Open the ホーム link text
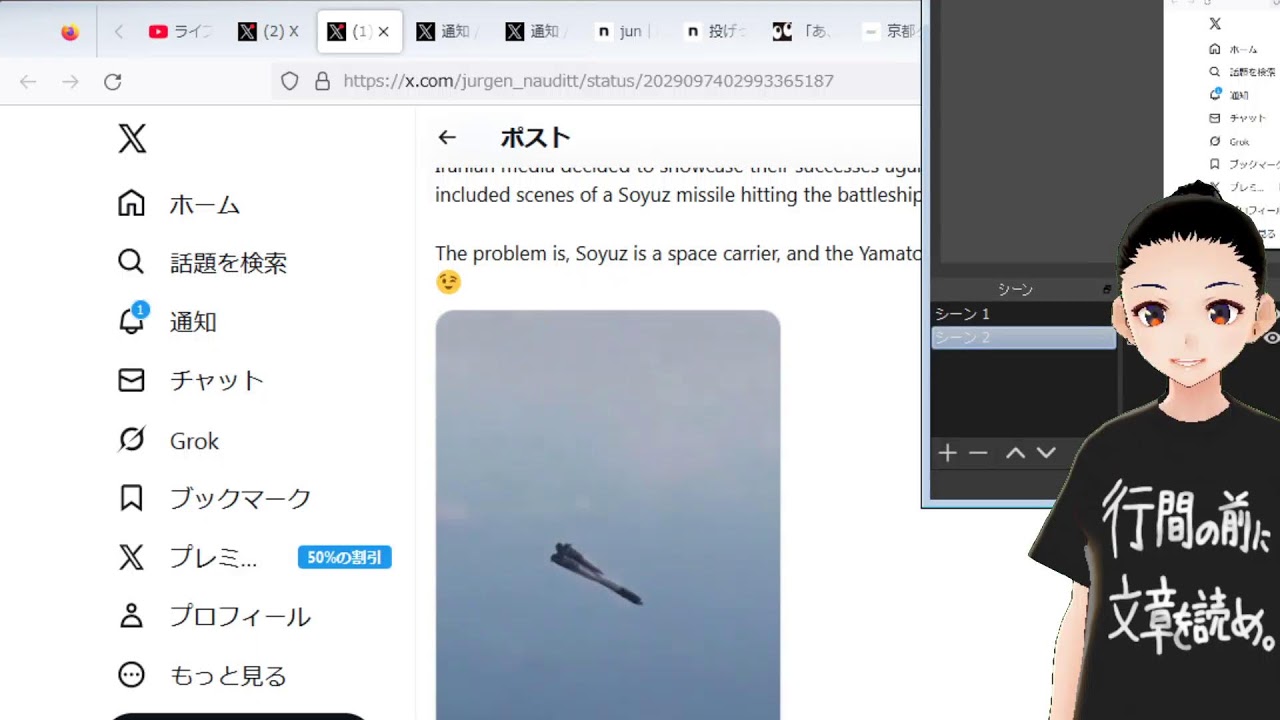Screen dimensions: 1280x720 click(205, 205)
